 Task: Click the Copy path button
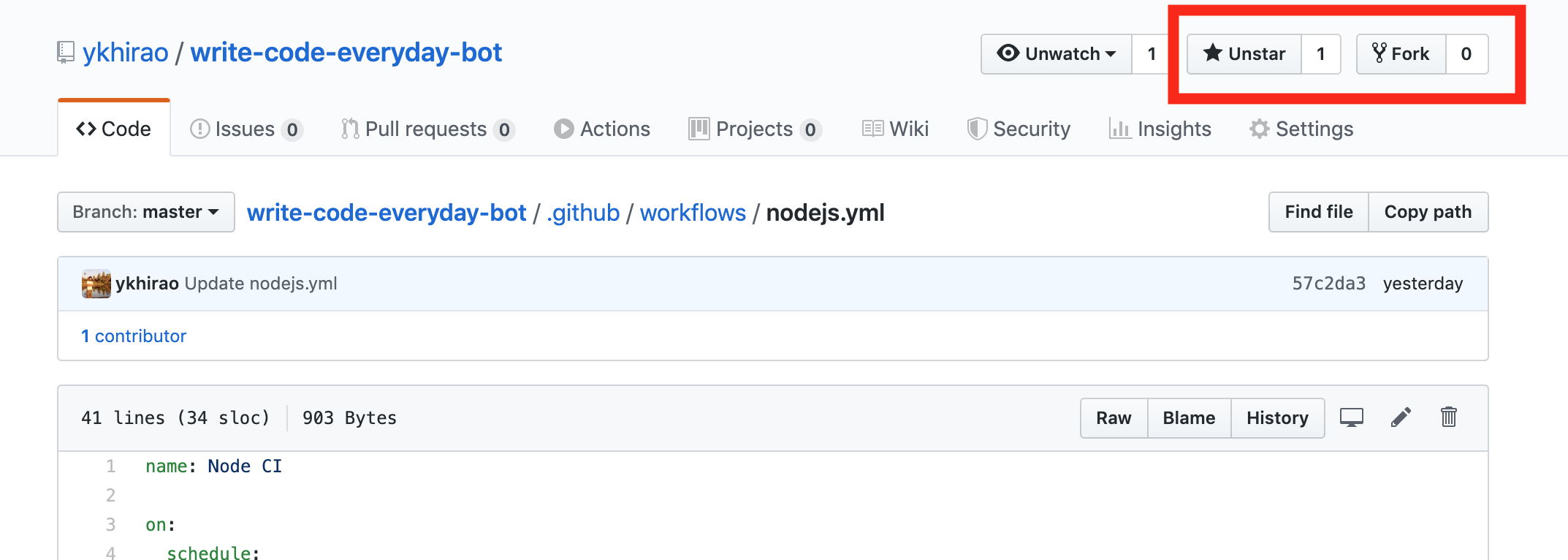[x=1428, y=212]
